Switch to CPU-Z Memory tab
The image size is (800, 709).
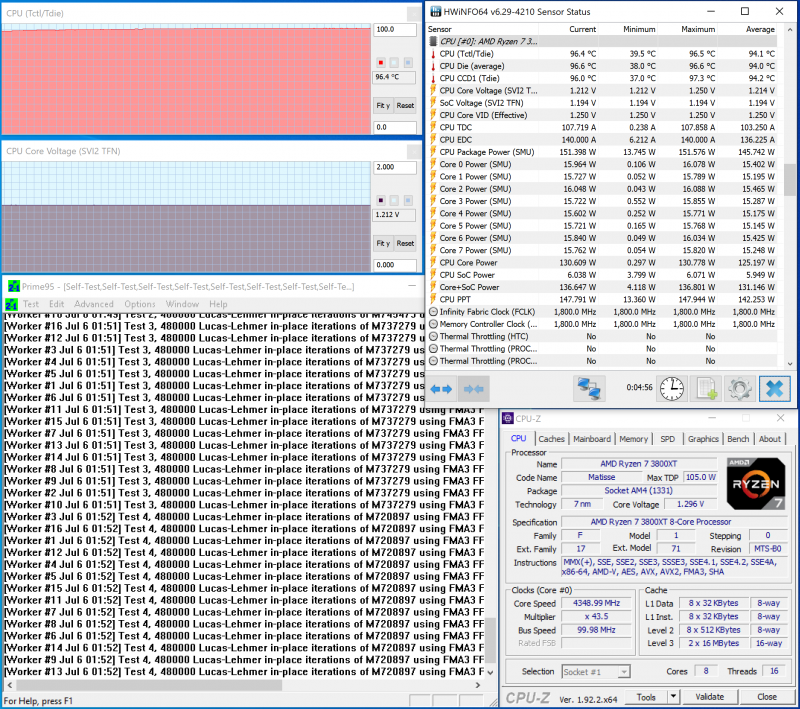[x=633, y=439]
